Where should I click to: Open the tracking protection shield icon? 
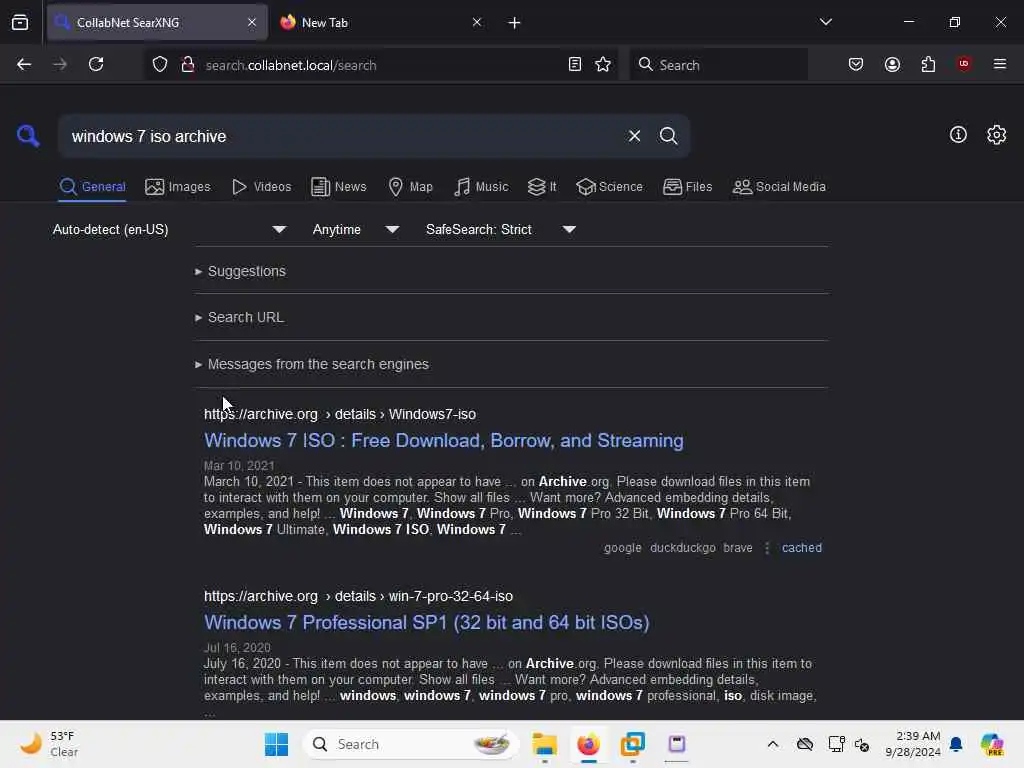[x=160, y=65]
